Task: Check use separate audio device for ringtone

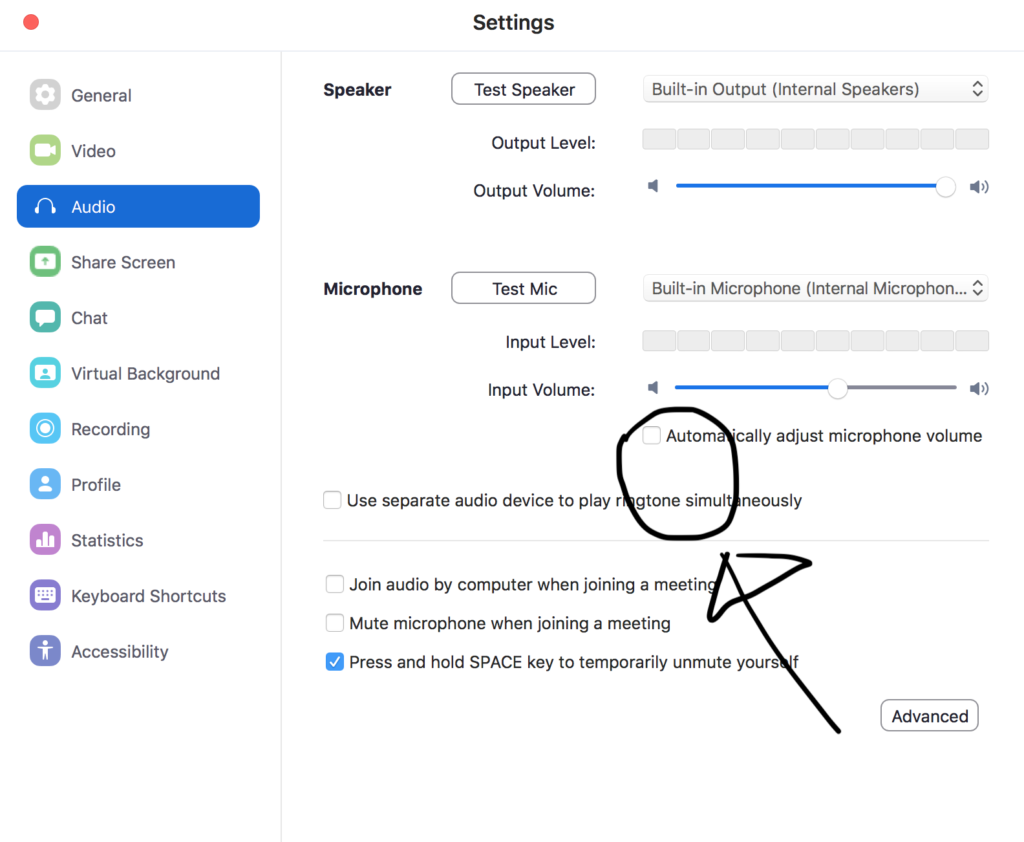Action: click(x=332, y=500)
